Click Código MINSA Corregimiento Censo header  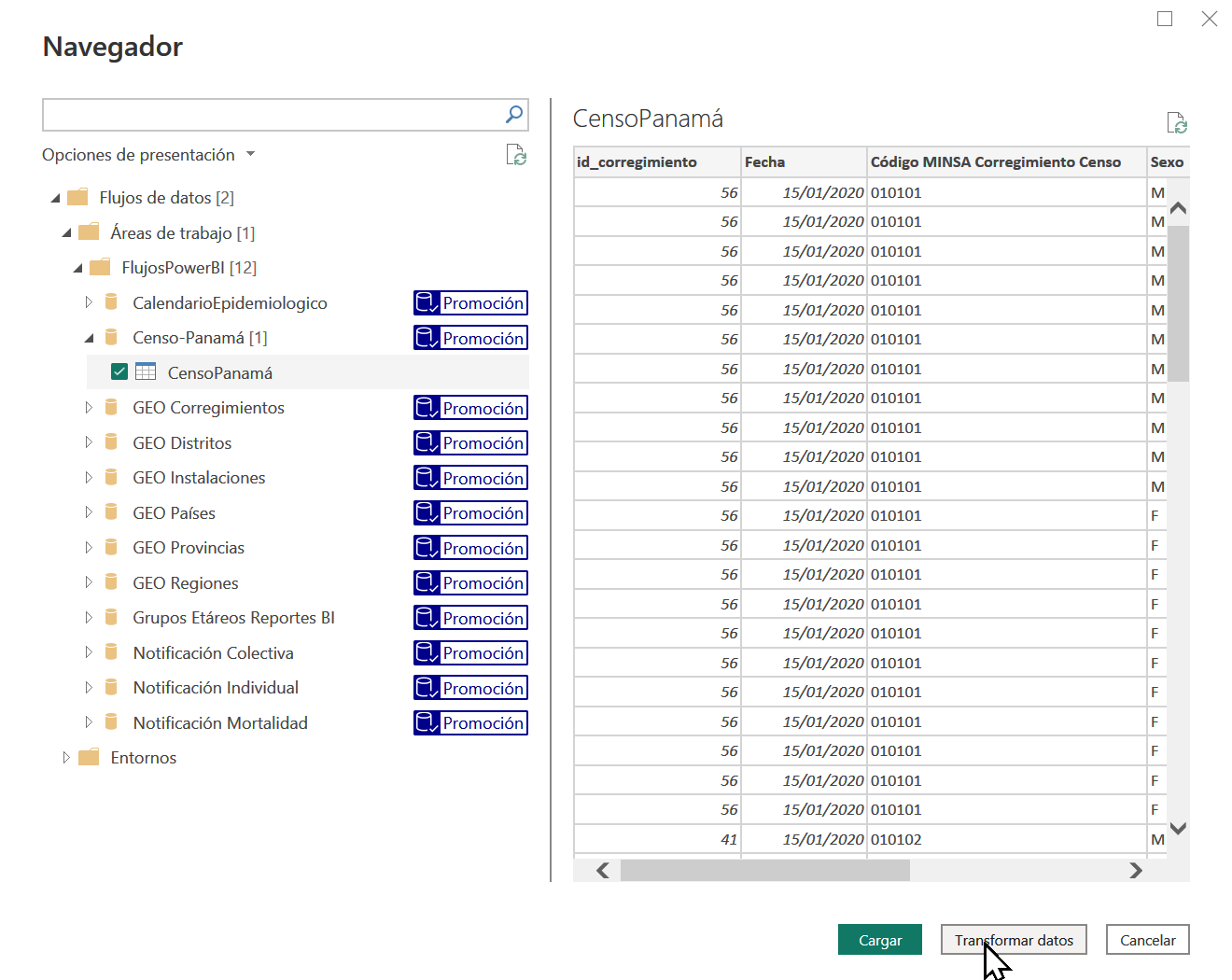pyautogui.click(x=1007, y=161)
